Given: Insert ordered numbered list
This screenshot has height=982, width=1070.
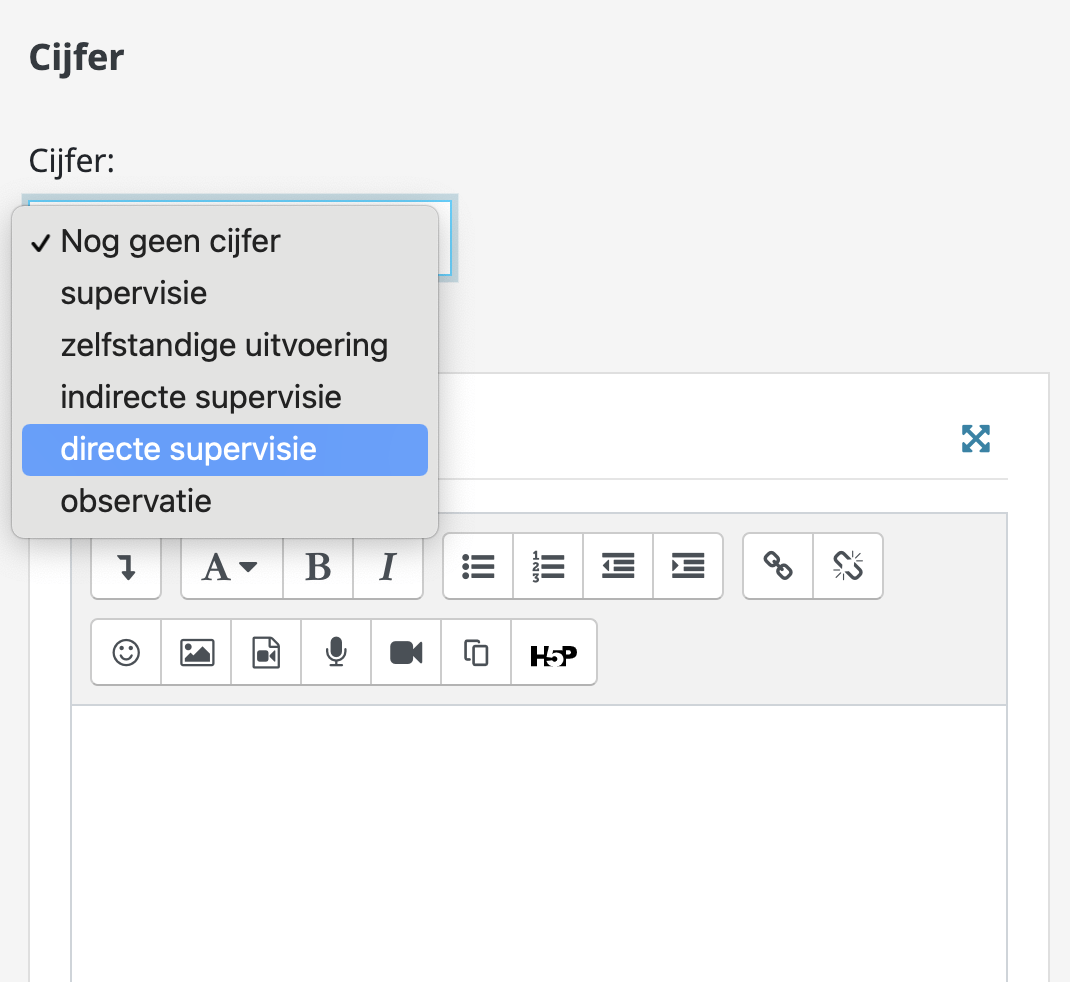Looking at the screenshot, I should 548,566.
